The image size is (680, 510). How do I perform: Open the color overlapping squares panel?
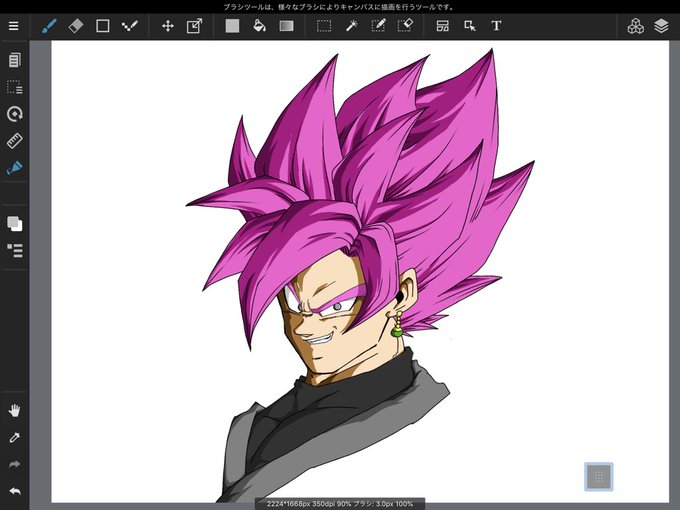click(x=14, y=224)
